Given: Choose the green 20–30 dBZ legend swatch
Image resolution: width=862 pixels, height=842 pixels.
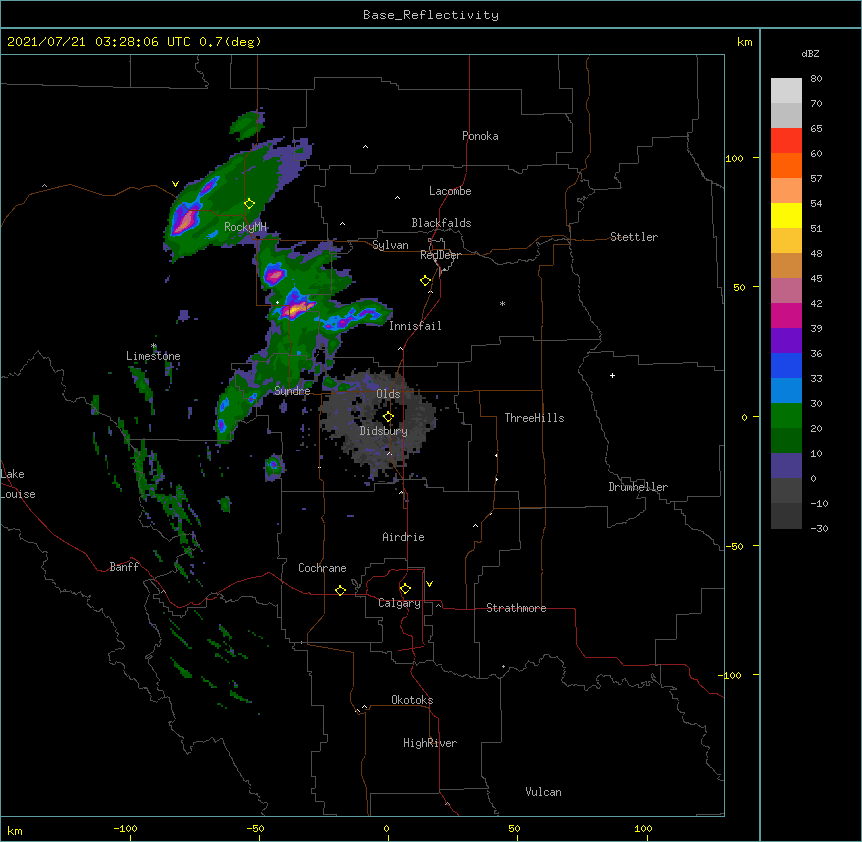Looking at the screenshot, I should pyautogui.click(x=786, y=416).
